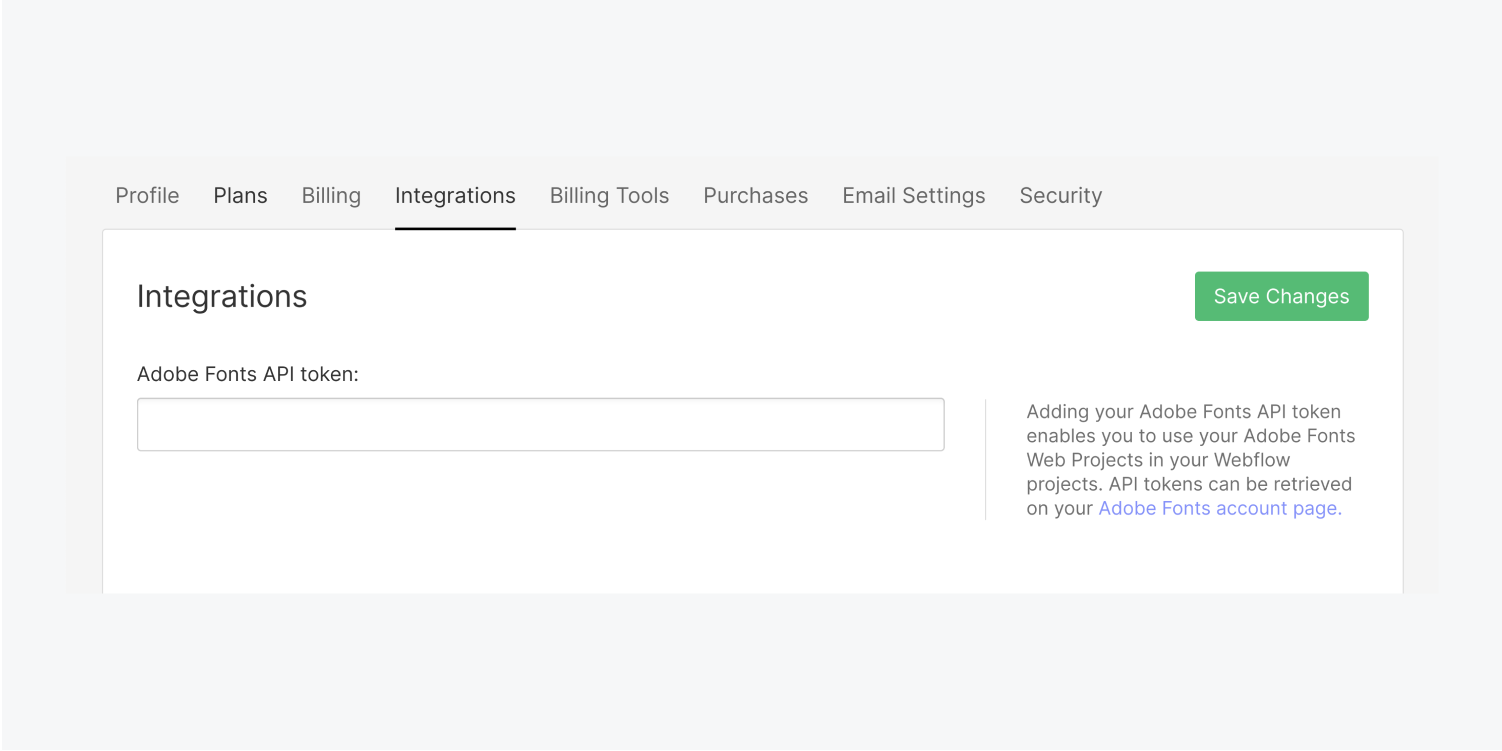
Task: Open the Security tab
Action: (x=1060, y=196)
